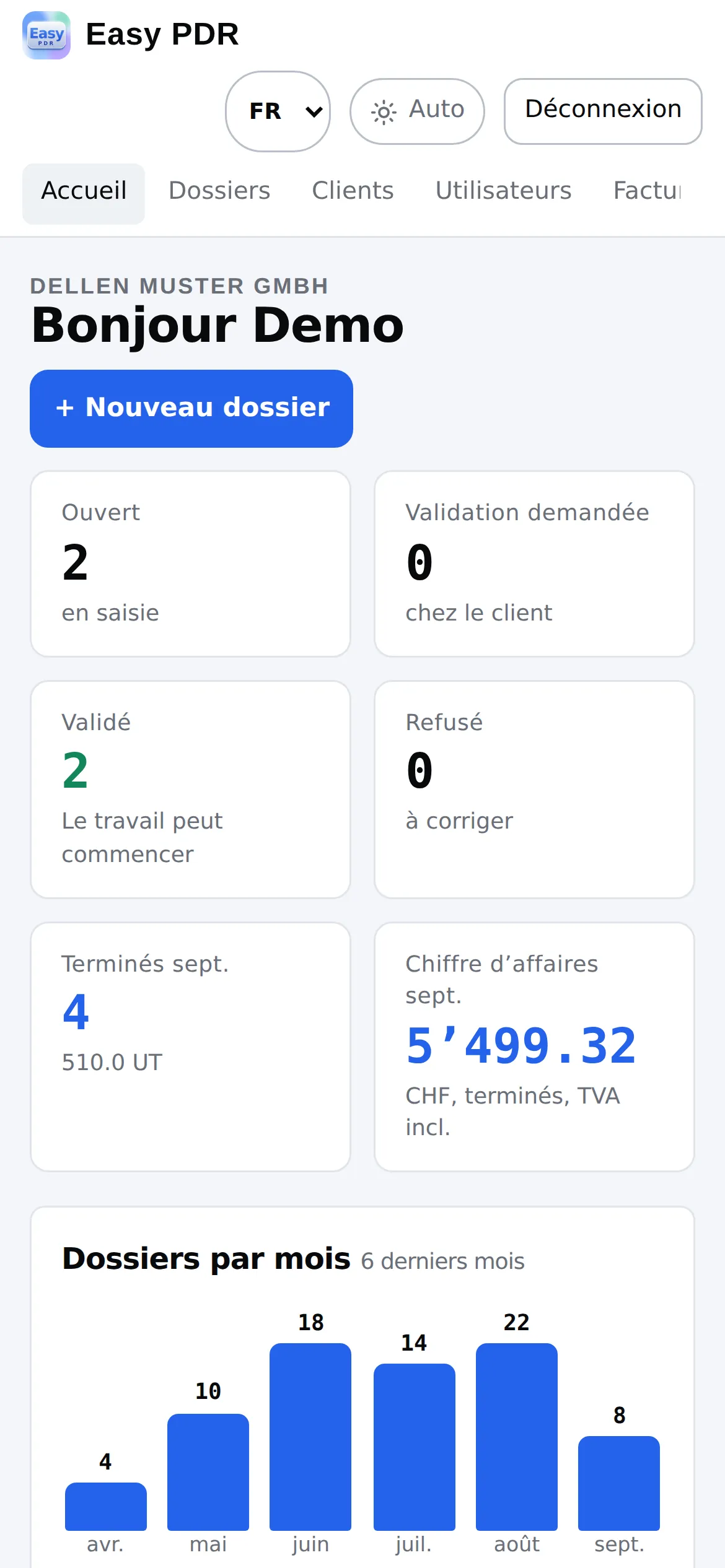Viewport: 725px width, 1568px height.
Task: Click the juil. bar showing 14
Action: click(415, 1447)
